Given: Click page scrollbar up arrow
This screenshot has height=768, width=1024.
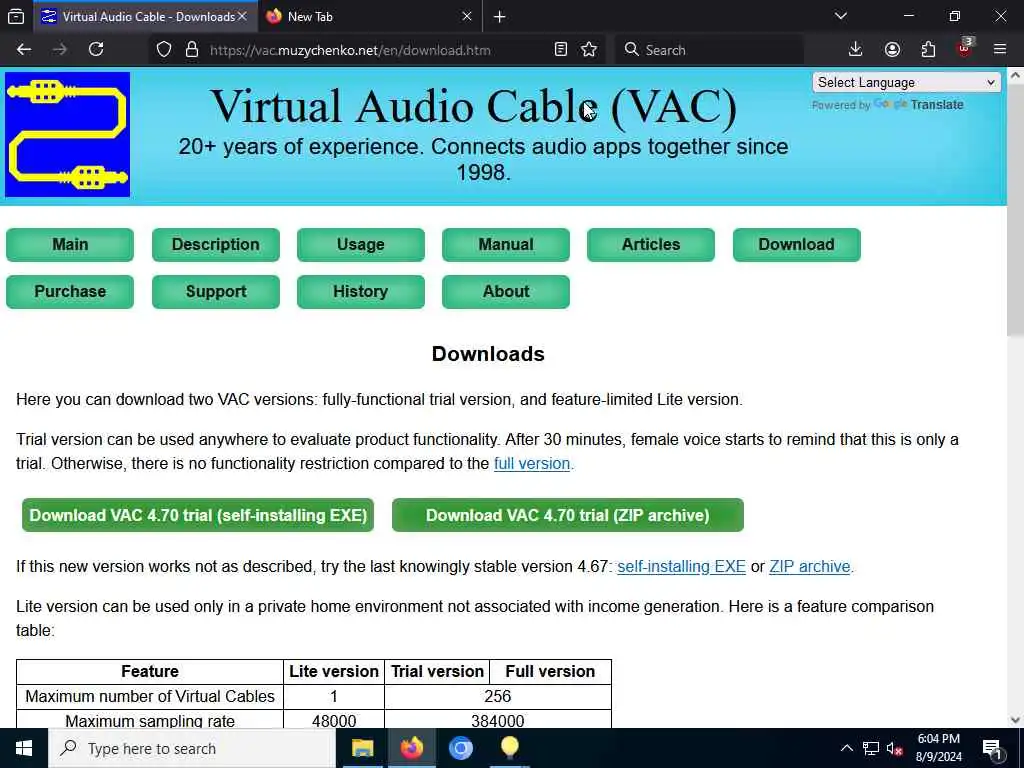Looking at the screenshot, I should pyautogui.click(x=1016, y=76).
